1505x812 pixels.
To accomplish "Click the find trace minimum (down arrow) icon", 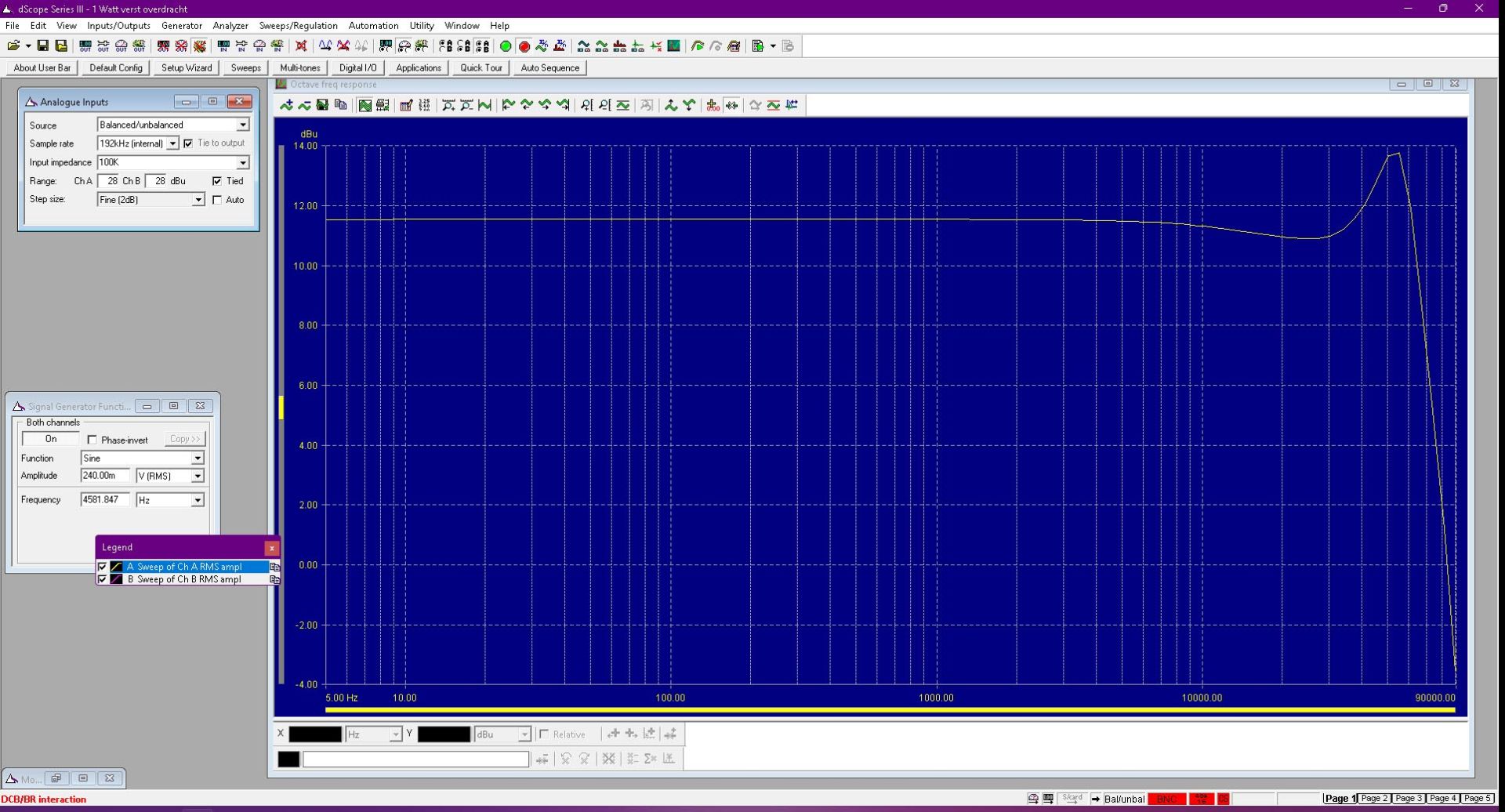I will (x=689, y=105).
